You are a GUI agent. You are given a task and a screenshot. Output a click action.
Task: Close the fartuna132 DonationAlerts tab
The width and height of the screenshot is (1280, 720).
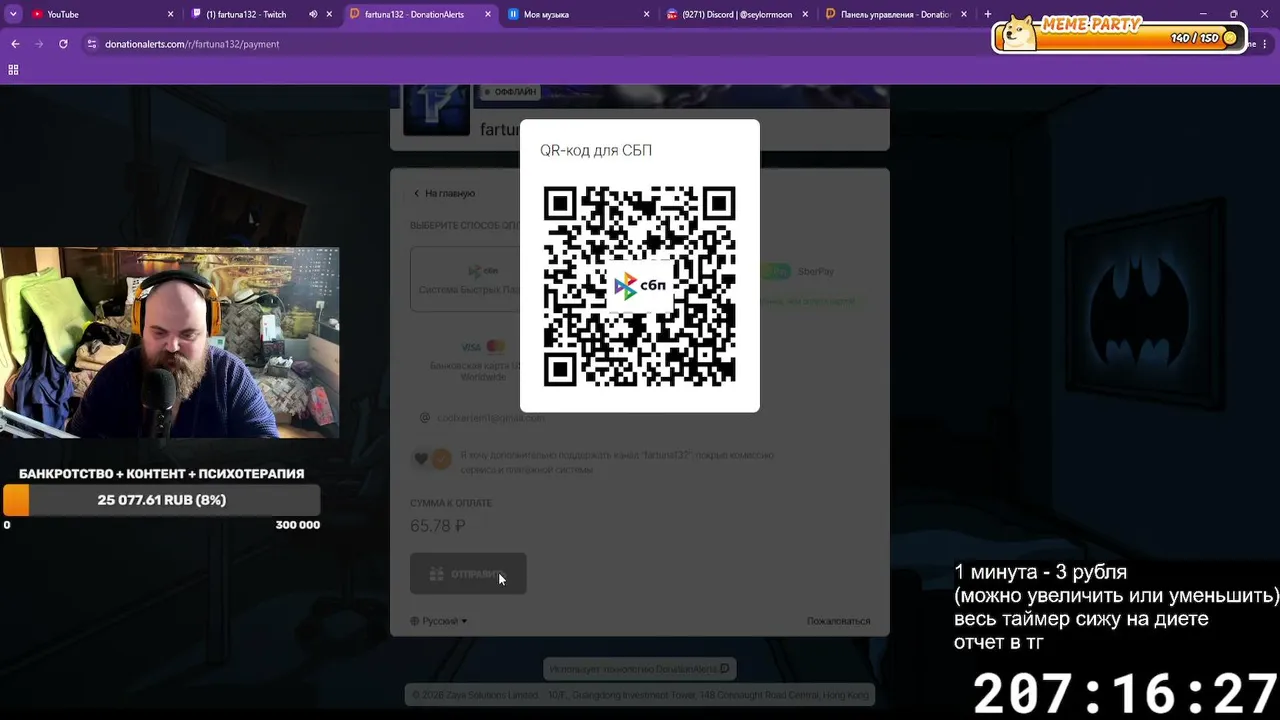point(488,14)
